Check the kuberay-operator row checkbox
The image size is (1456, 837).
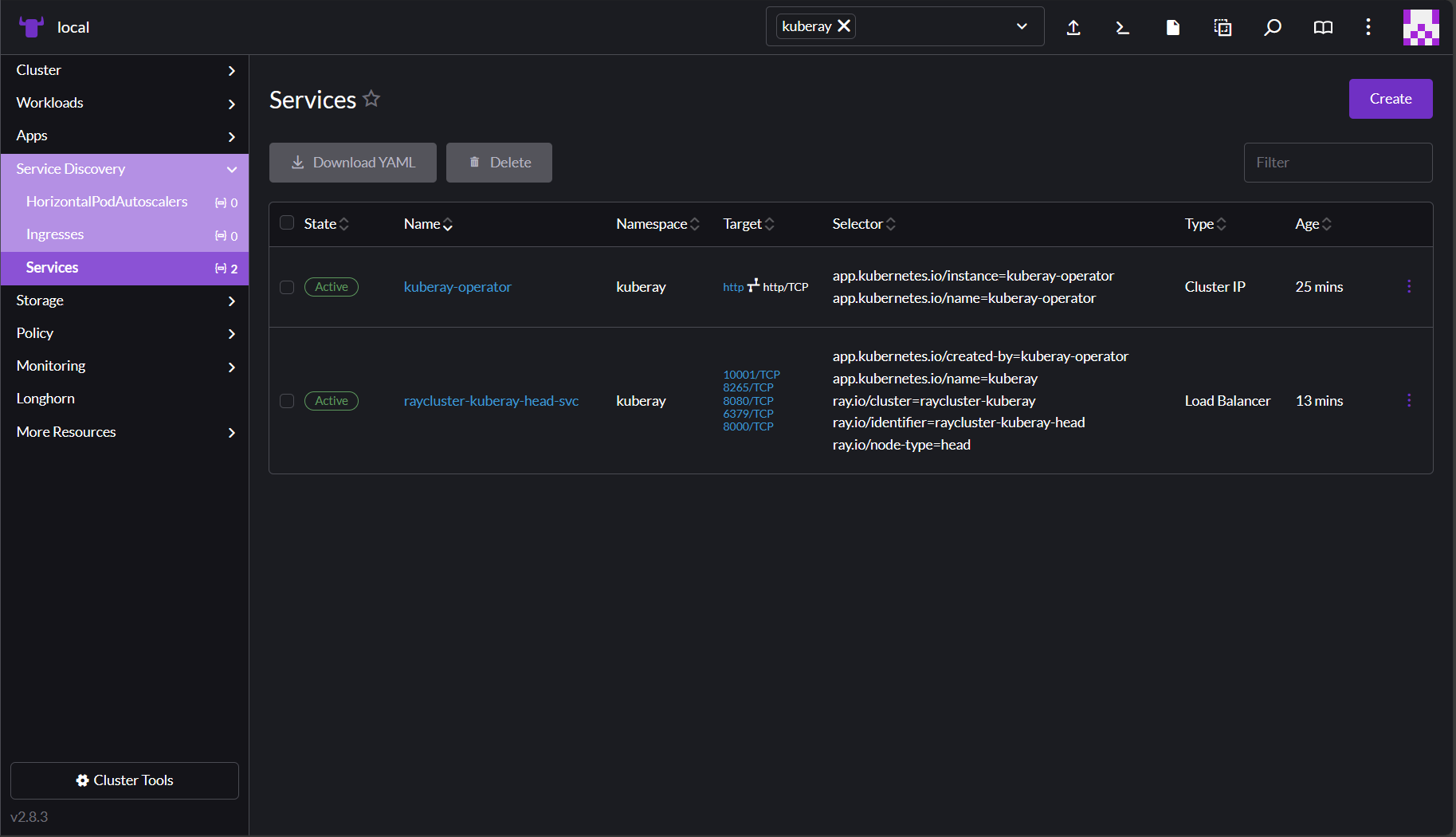pyautogui.click(x=287, y=287)
